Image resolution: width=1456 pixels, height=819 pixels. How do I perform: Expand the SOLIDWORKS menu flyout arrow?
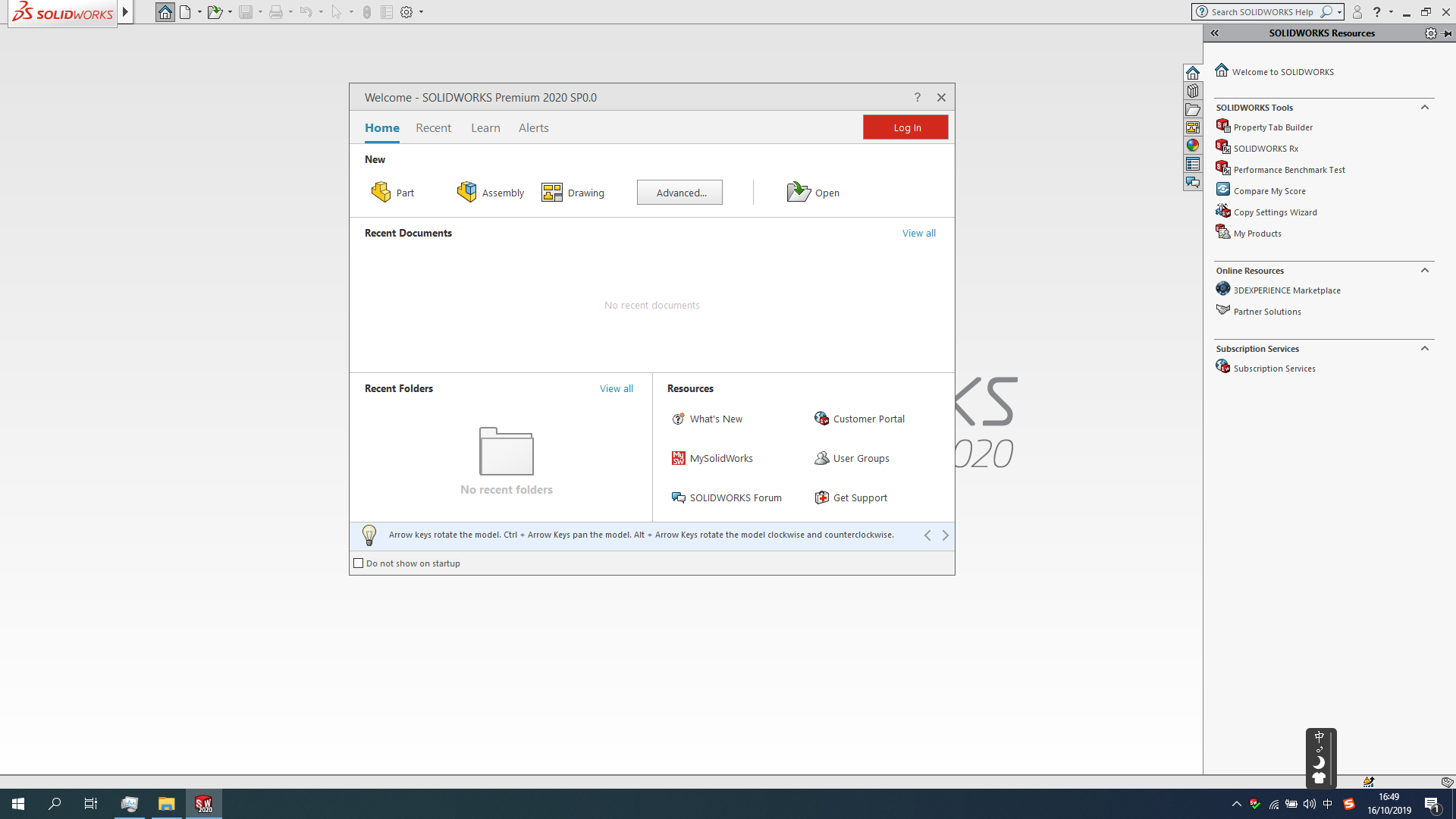[126, 12]
